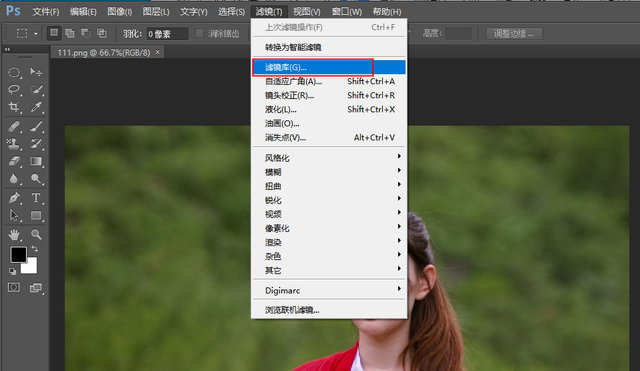Choose 自适应广角(A)... menu entry
The image size is (640, 371).
(x=329, y=81)
